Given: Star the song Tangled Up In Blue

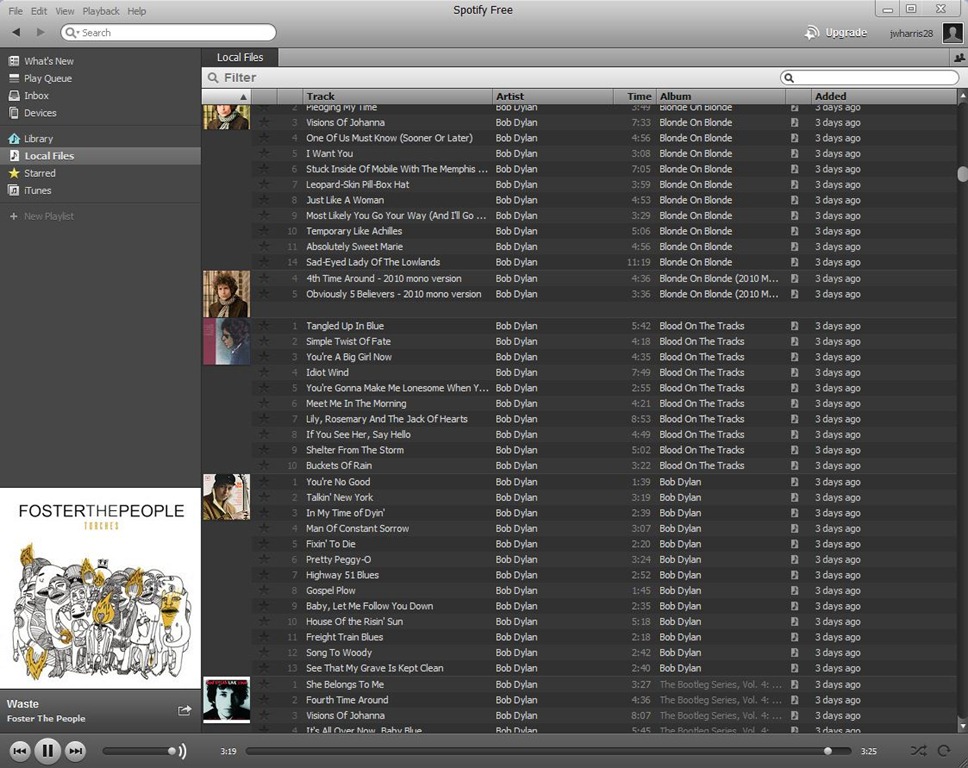Looking at the screenshot, I should [x=264, y=326].
